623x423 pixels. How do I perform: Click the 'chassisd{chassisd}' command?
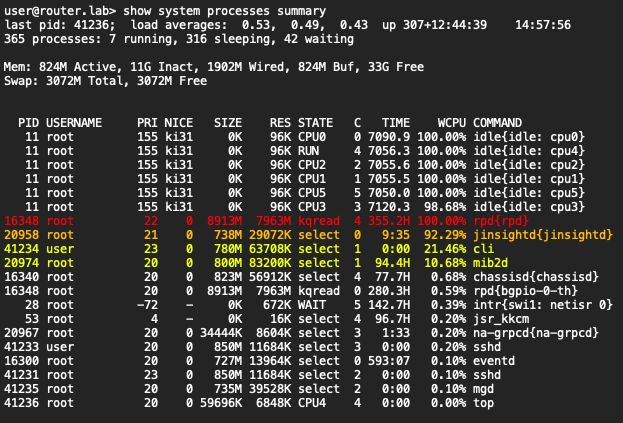(536, 277)
